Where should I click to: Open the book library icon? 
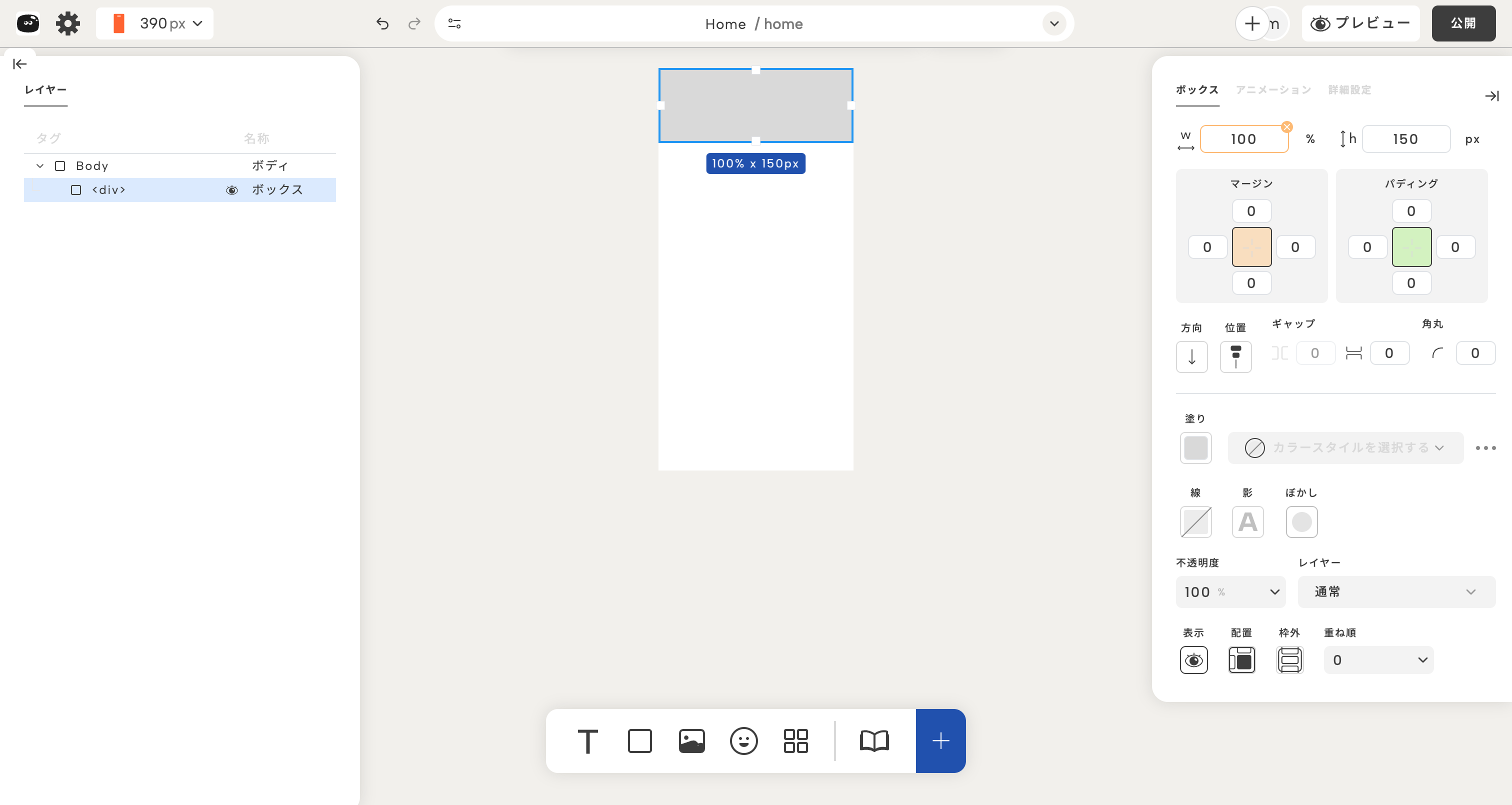(x=874, y=741)
